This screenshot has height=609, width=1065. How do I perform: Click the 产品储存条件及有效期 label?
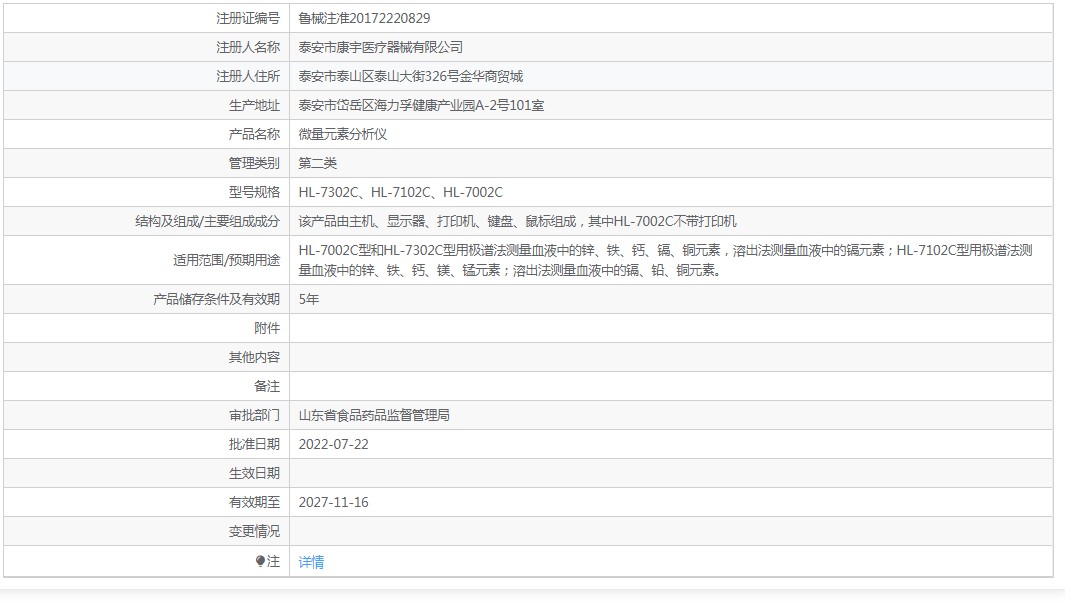[x=216, y=299]
